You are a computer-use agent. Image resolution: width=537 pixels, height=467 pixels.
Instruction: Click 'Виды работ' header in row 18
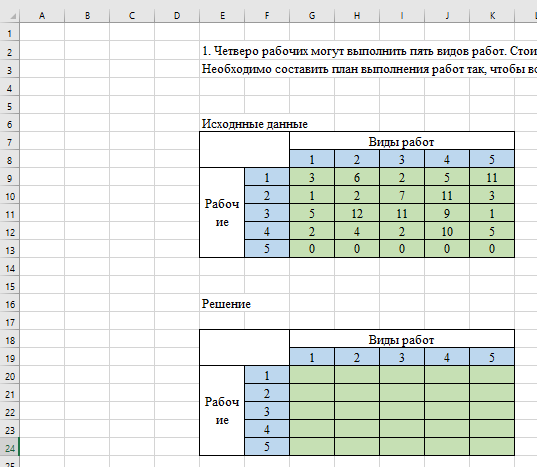(x=402, y=339)
